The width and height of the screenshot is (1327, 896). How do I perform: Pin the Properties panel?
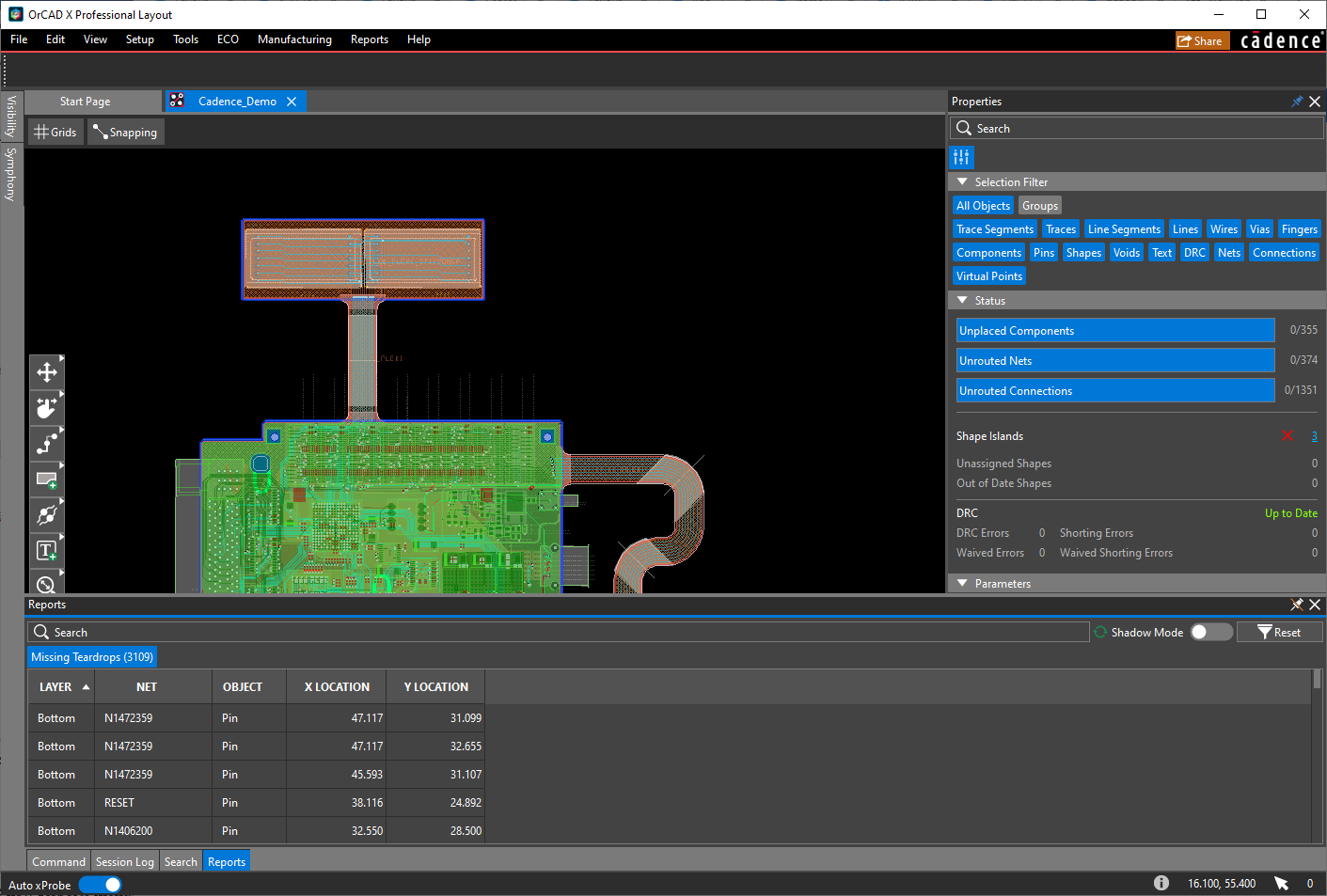pyautogui.click(x=1297, y=102)
